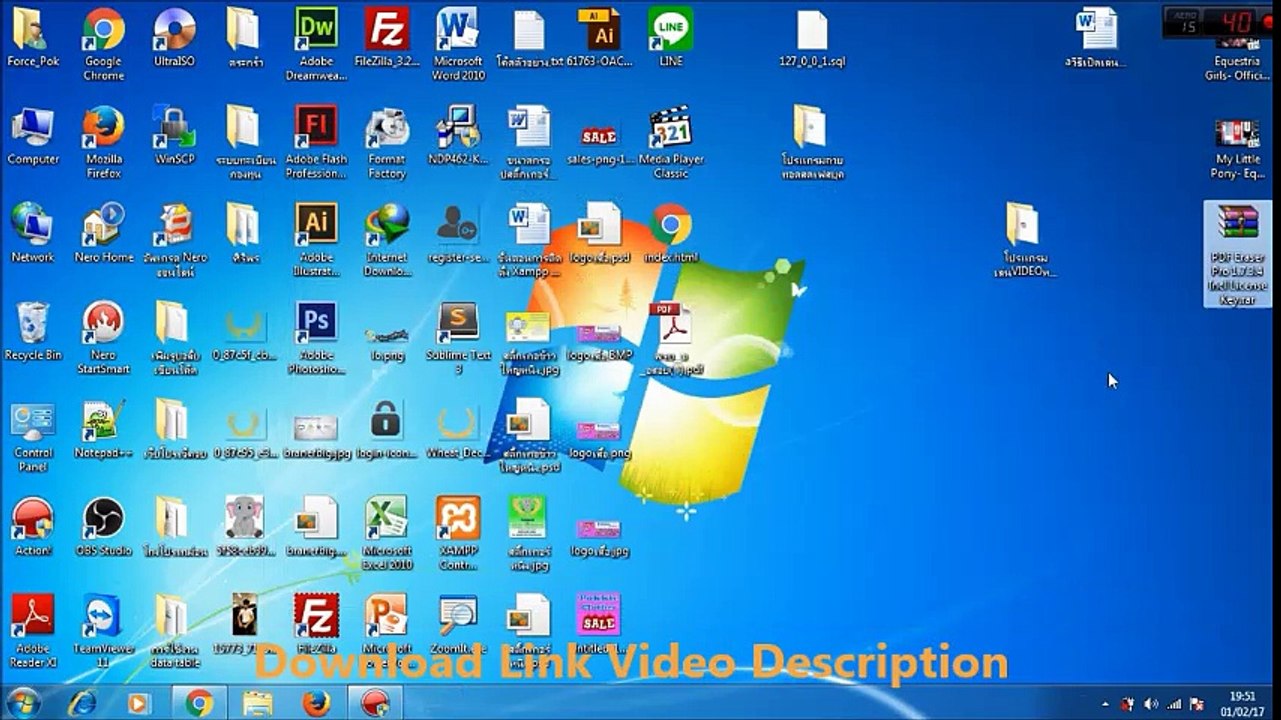Select the Media Player Classic shortcut
1281x720 pixels.
[x=671, y=142]
